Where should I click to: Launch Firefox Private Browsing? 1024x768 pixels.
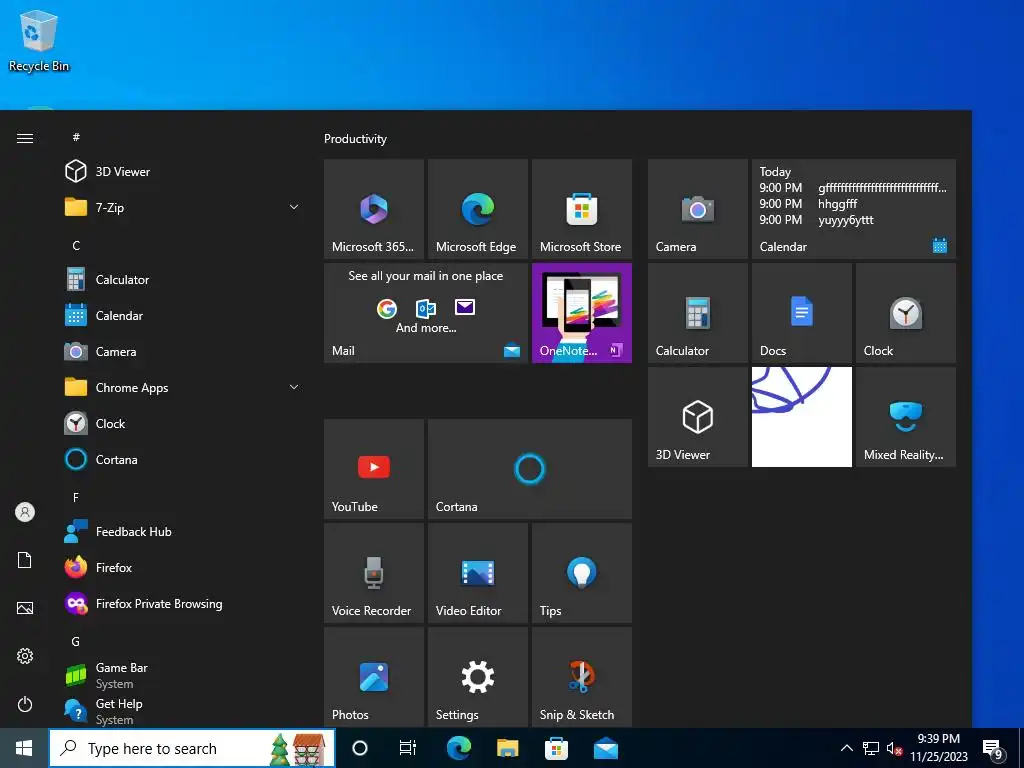click(x=181, y=603)
